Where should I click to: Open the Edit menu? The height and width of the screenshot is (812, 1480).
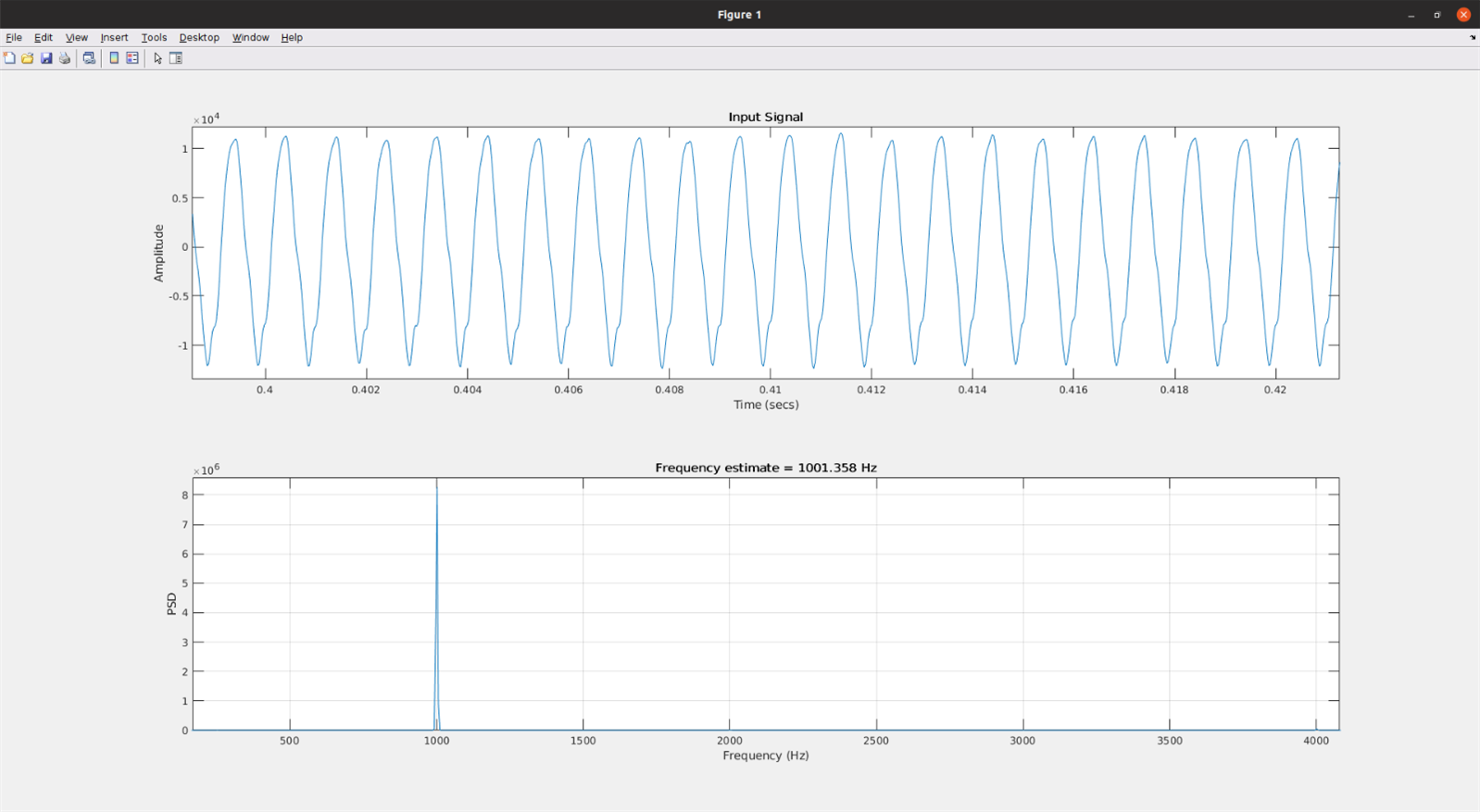coord(44,38)
